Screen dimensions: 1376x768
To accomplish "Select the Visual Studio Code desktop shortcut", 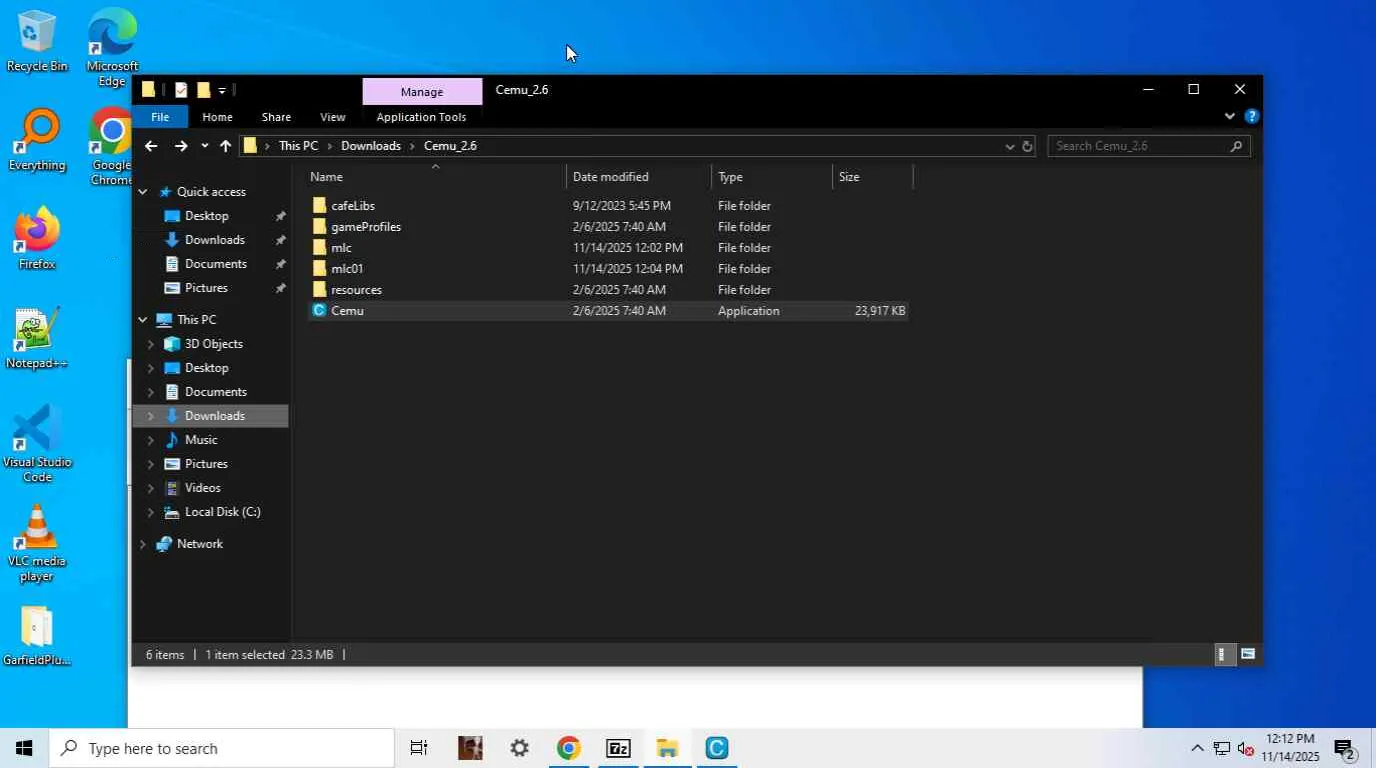I will 37,443.
